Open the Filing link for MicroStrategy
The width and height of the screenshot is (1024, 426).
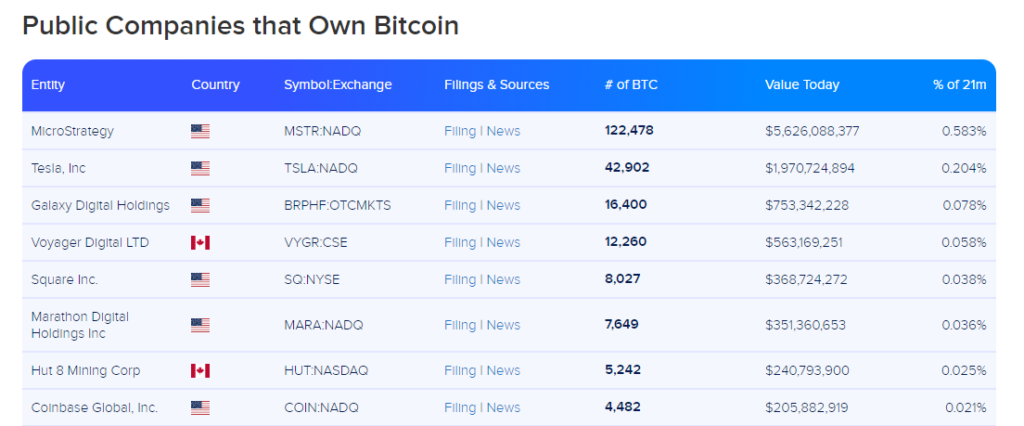[x=460, y=131]
